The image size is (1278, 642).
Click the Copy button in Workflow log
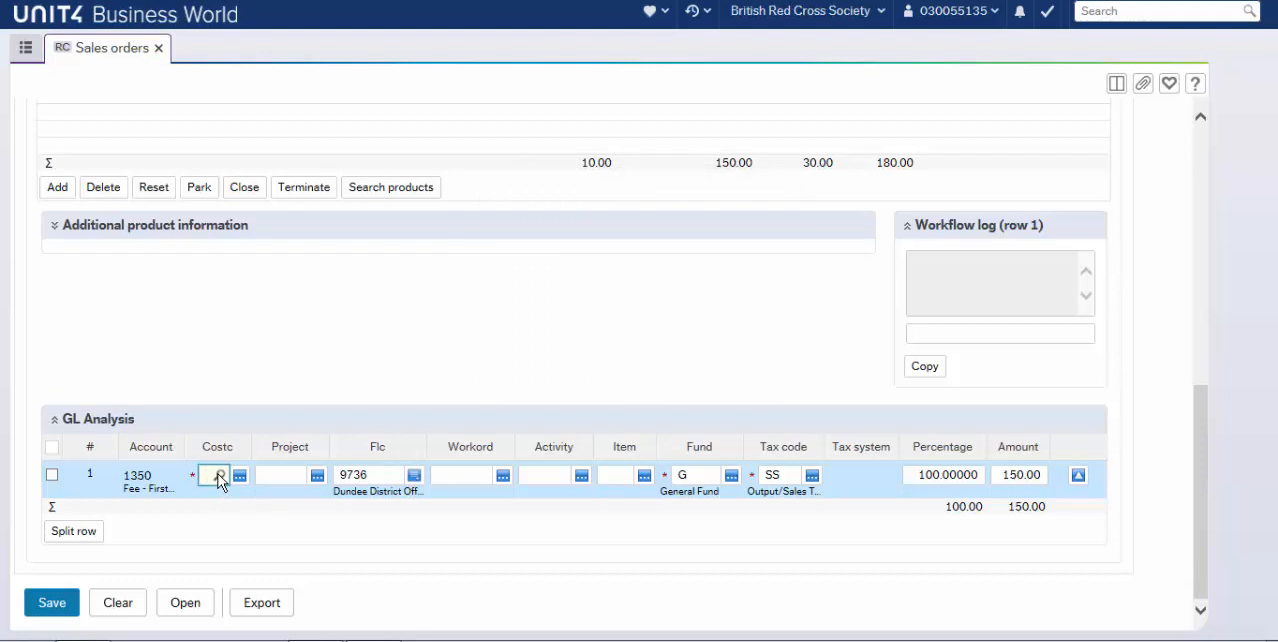tap(925, 366)
